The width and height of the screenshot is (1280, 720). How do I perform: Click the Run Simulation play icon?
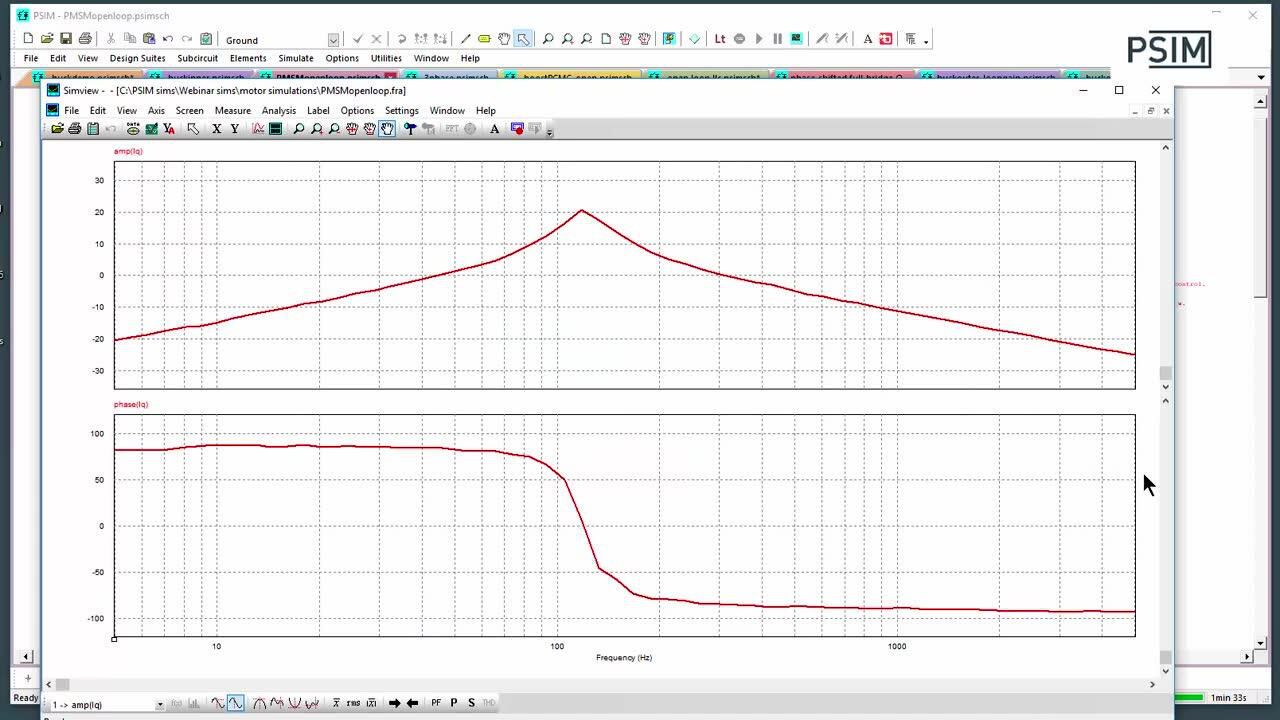coord(759,39)
